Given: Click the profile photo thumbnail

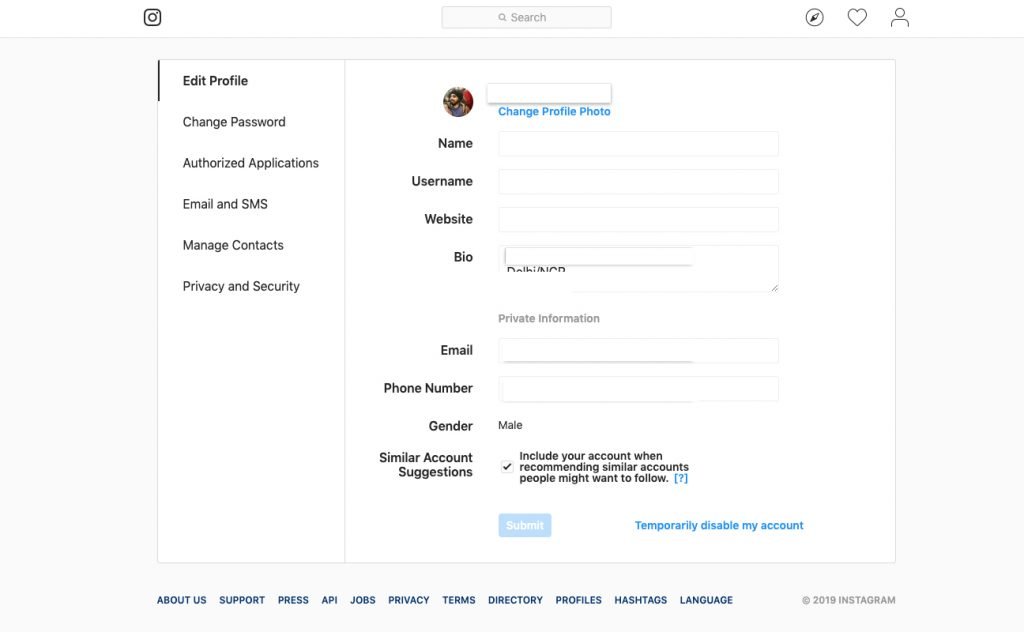Looking at the screenshot, I should coord(458,102).
